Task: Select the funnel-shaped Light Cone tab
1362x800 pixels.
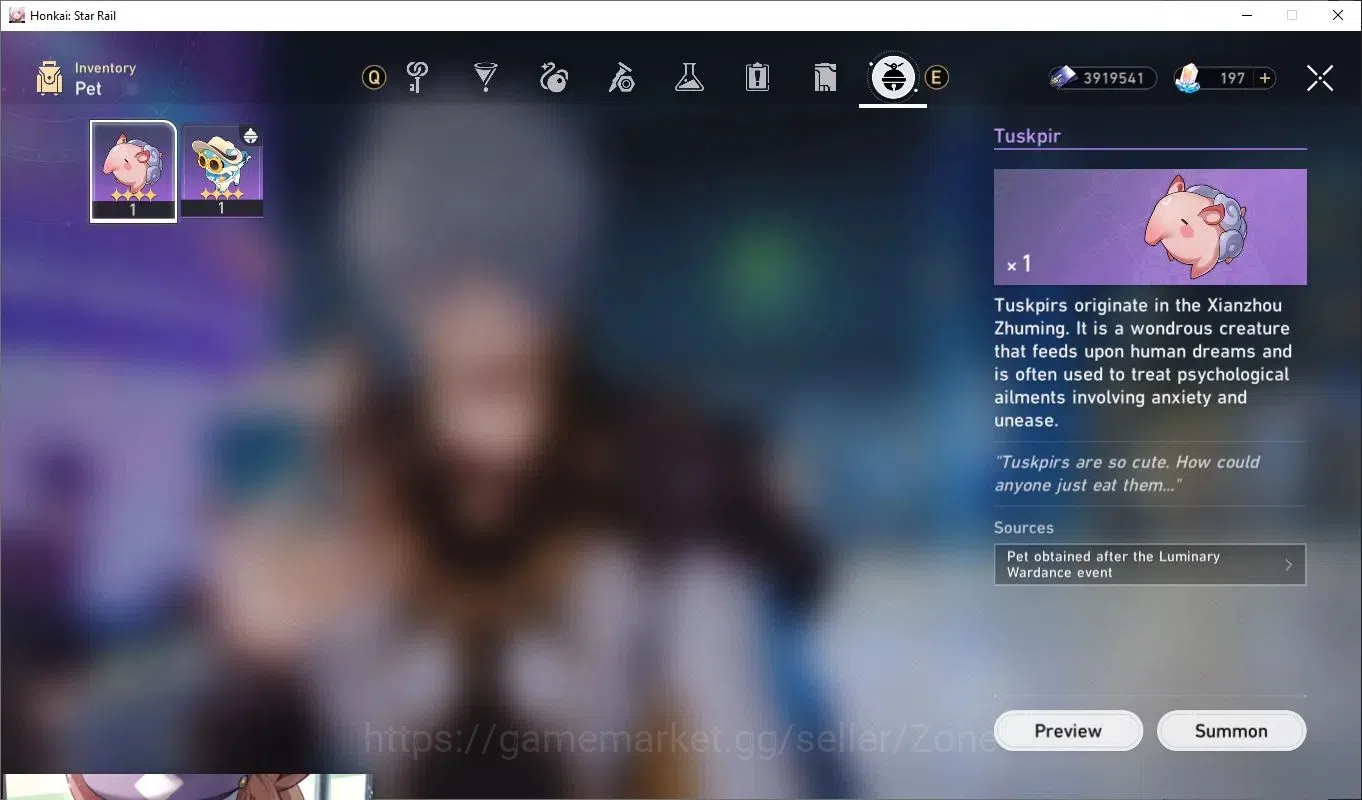Action: [486, 77]
